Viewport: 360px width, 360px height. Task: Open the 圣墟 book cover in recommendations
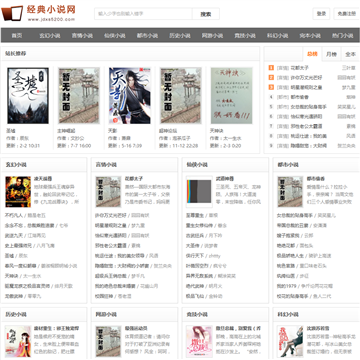28,96
